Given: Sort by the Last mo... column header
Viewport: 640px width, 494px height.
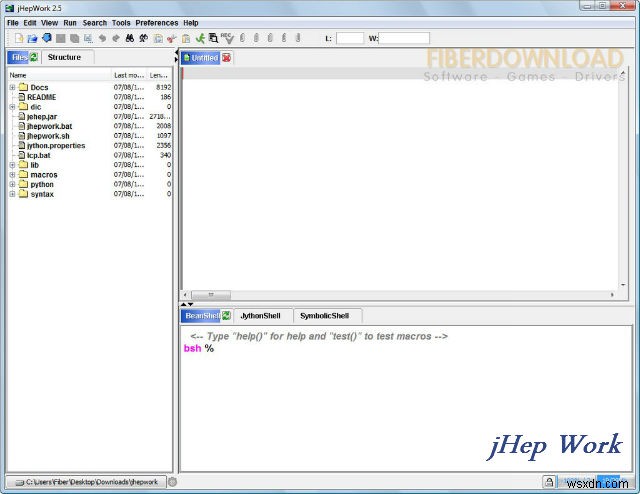Looking at the screenshot, I should click(x=129, y=75).
